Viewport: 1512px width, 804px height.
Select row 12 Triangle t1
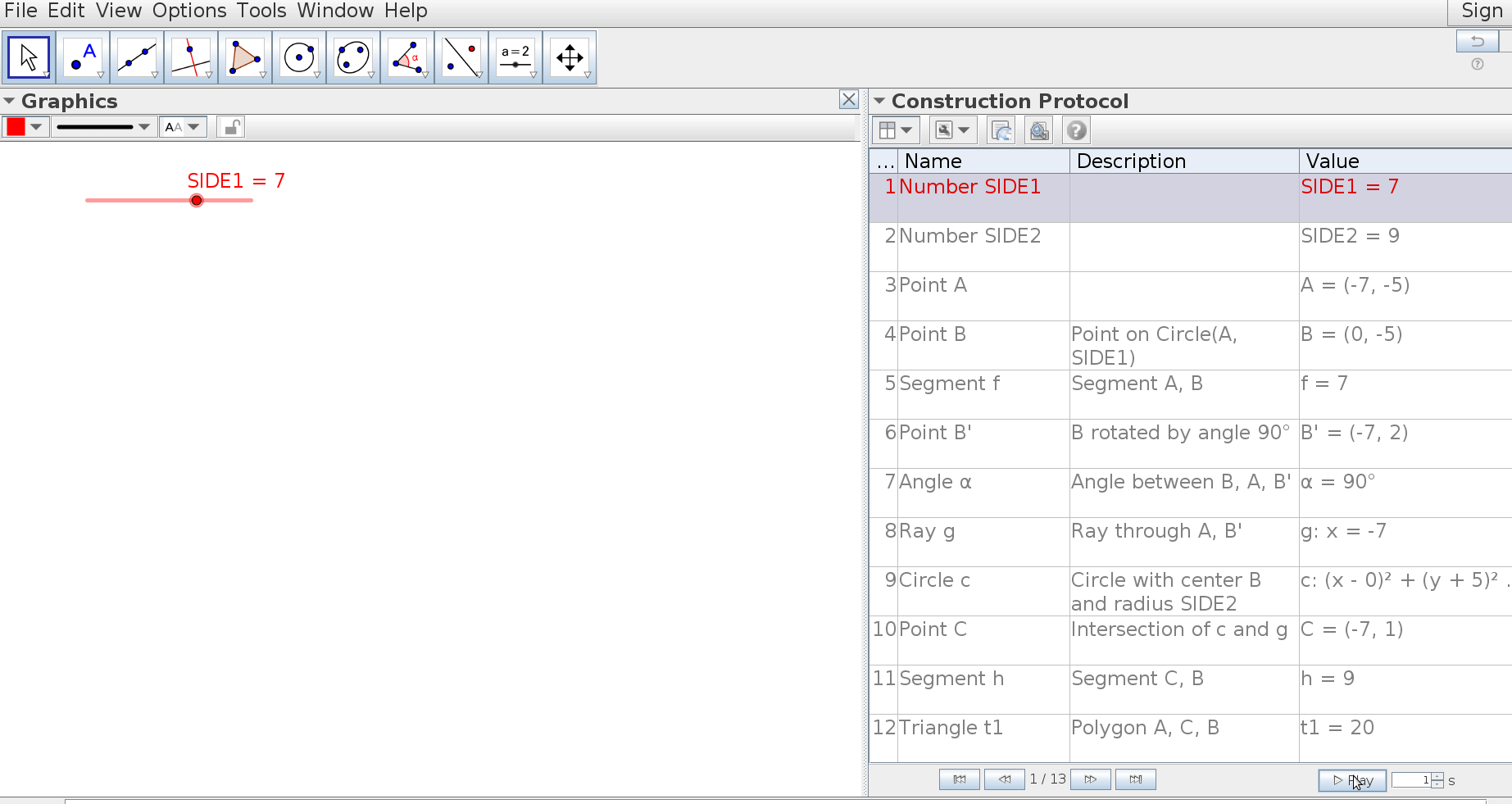(x=1191, y=738)
